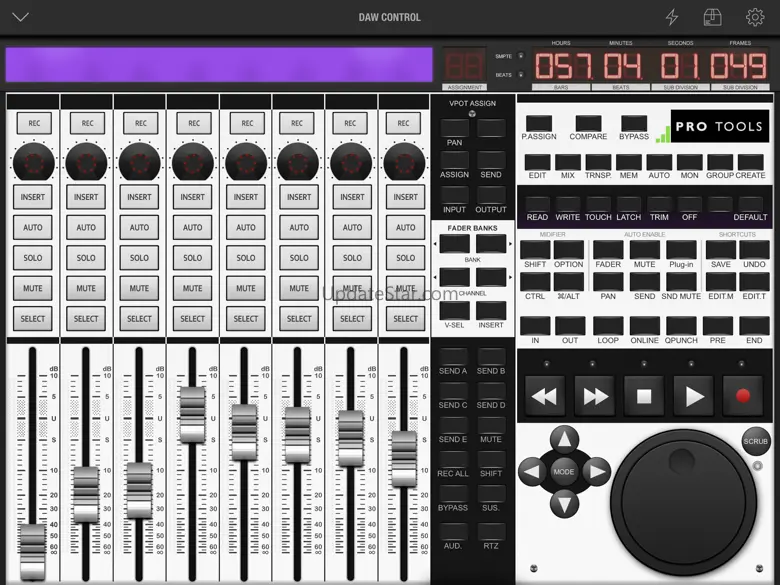
Task: Tap the lightning bolt icon in header
Action: pyautogui.click(x=672, y=17)
